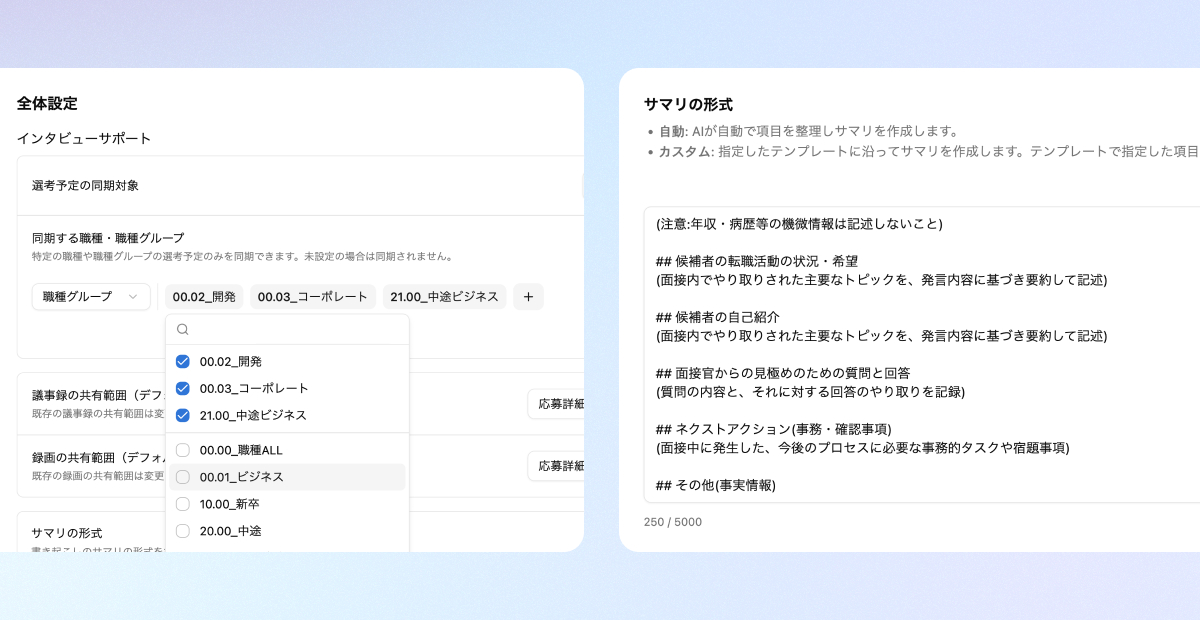Click the カスタム bullet description
The image size is (1200, 620).
tap(928, 151)
